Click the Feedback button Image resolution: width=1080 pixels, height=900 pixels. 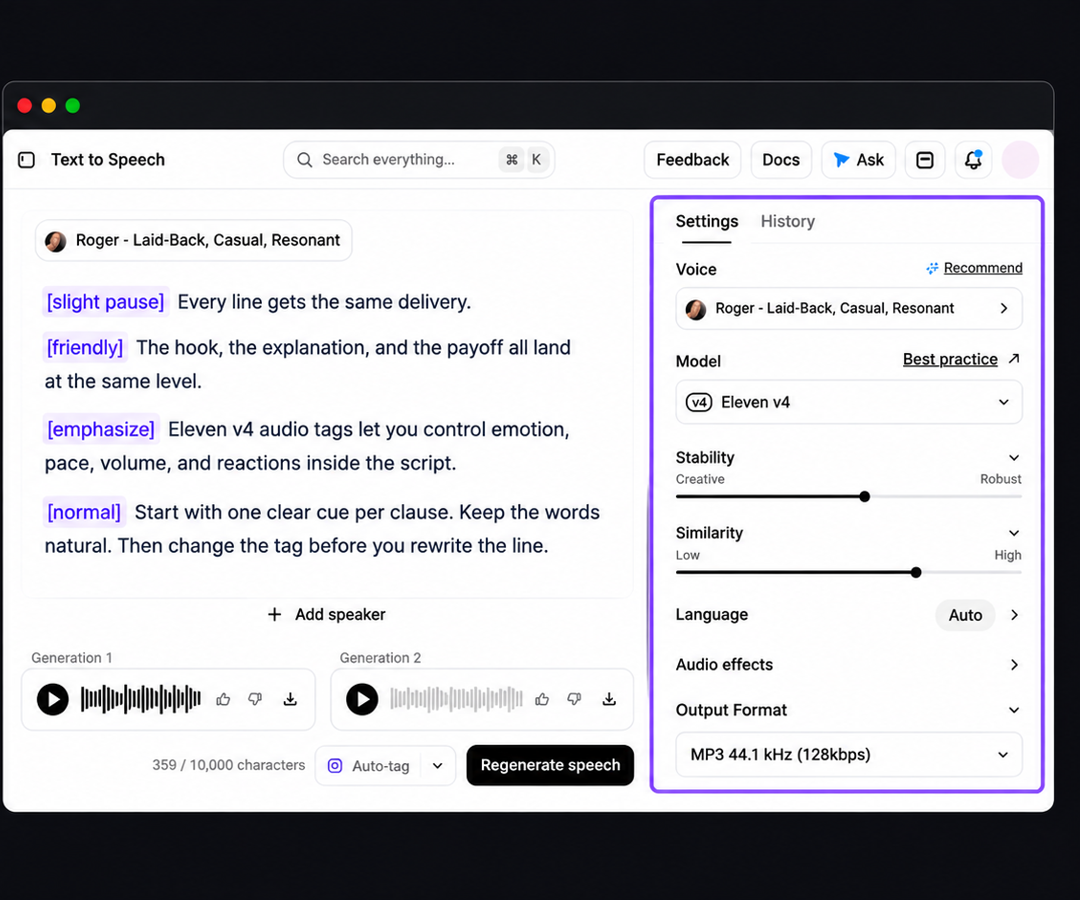pyautogui.click(x=692, y=160)
